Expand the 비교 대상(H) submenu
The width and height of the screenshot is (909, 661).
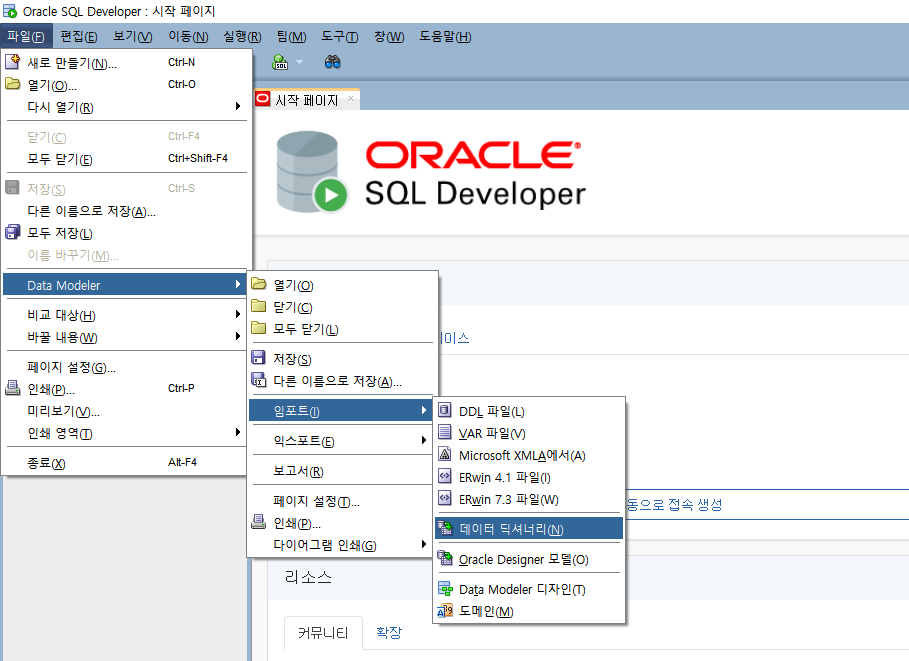pos(238,314)
